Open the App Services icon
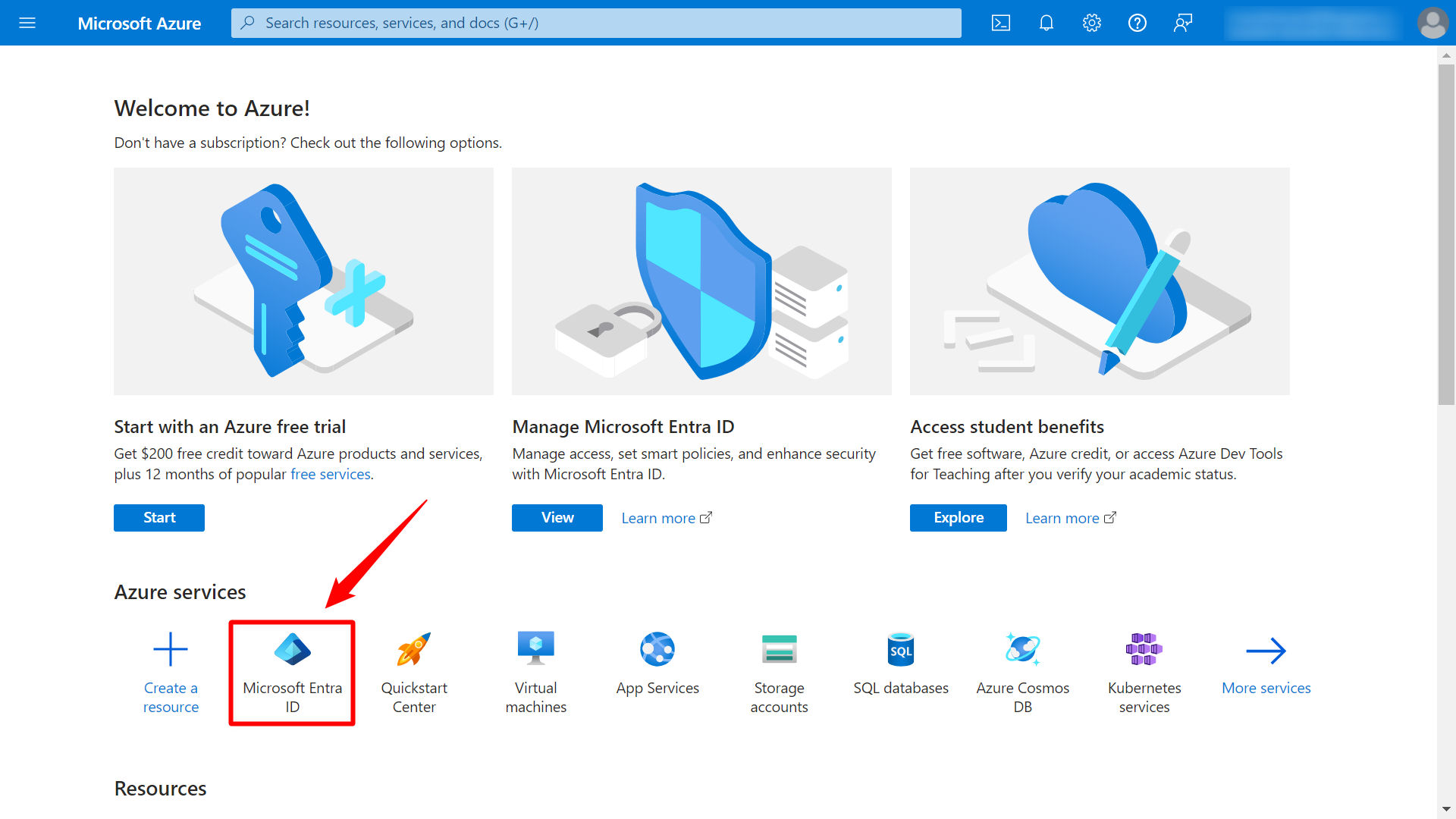The width and height of the screenshot is (1456, 819). 657,649
